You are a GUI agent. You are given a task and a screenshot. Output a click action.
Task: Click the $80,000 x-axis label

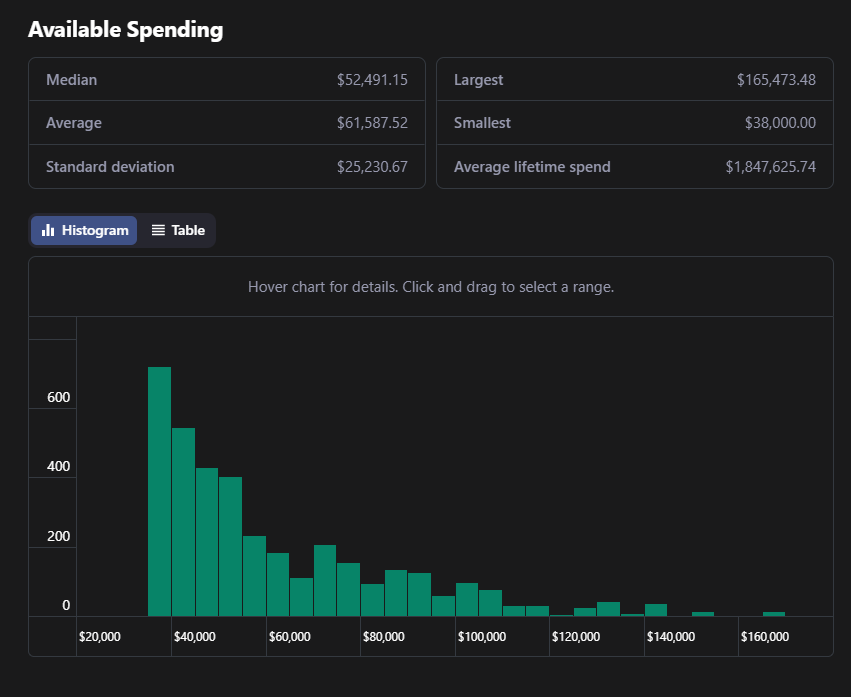pyautogui.click(x=383, y=637)
